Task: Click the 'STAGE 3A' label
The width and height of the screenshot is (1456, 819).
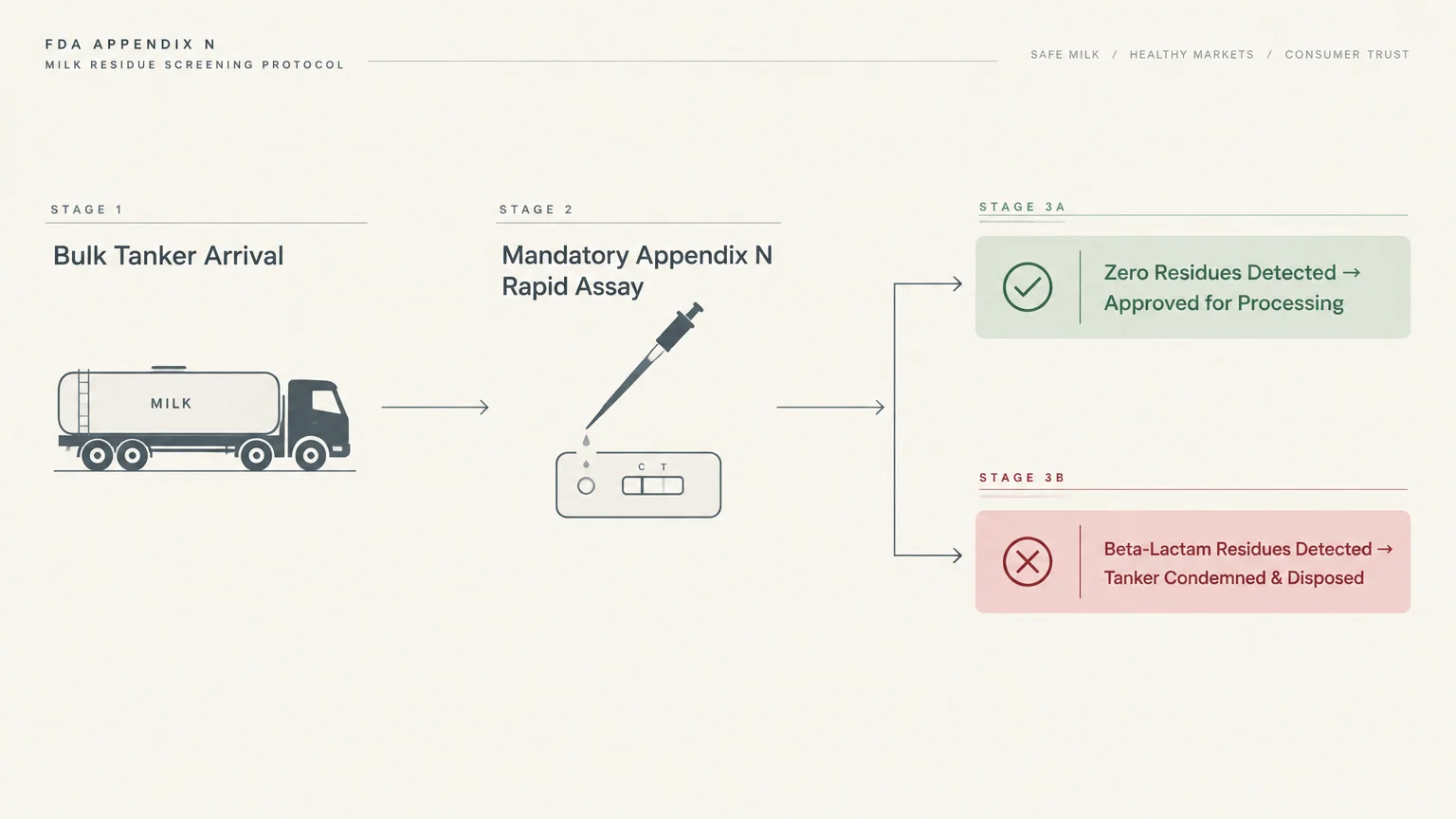Action: coord(1023,207)
